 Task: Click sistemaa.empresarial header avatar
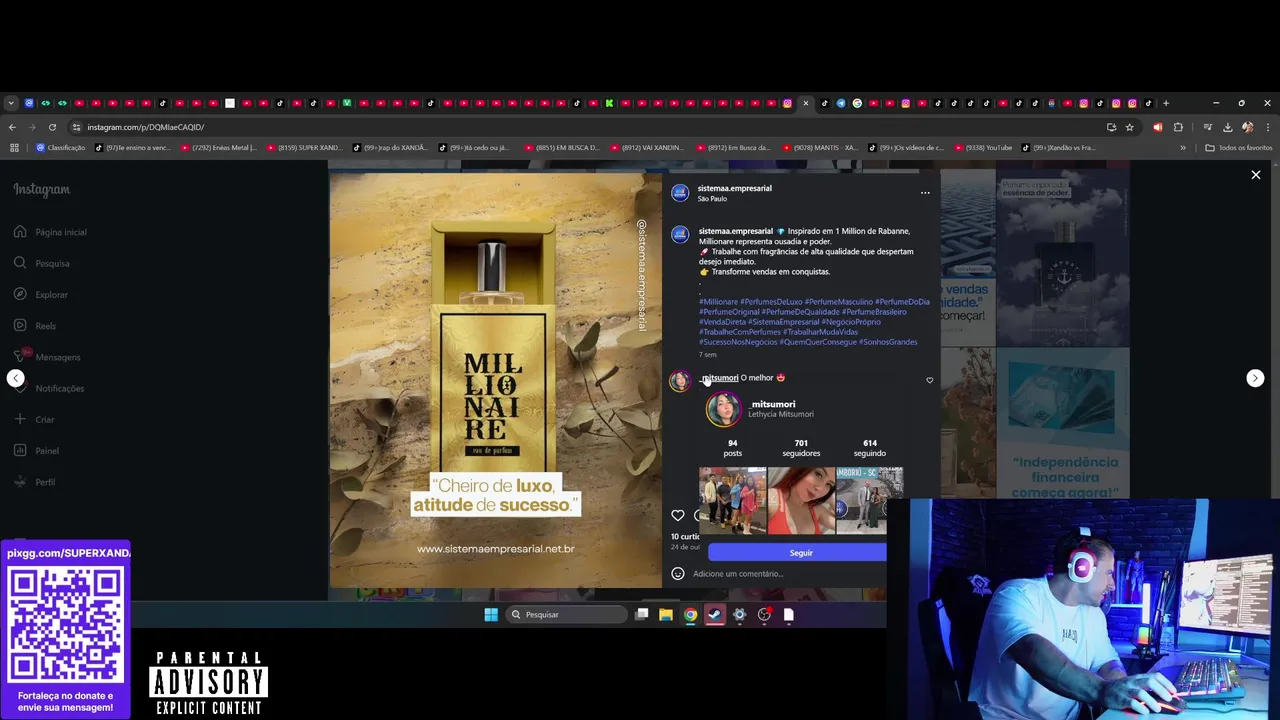680,193
